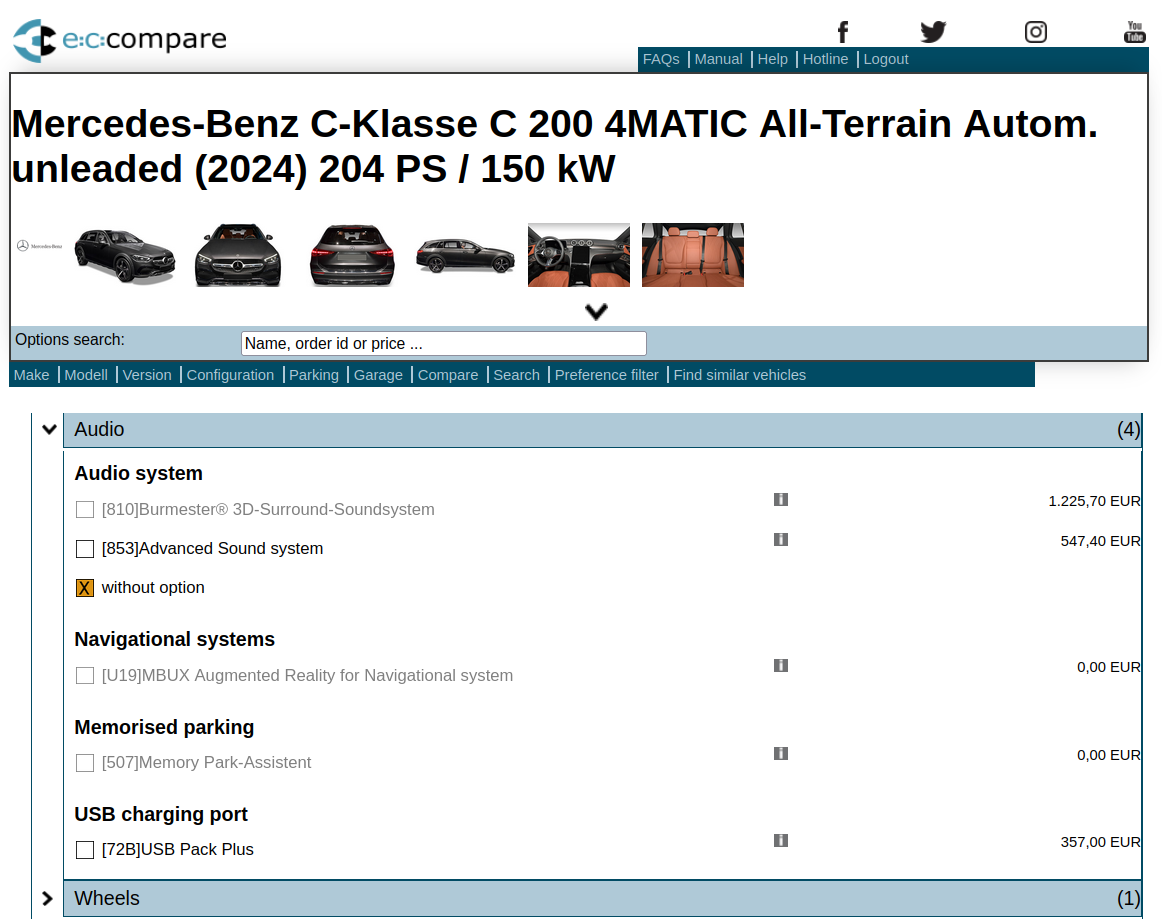Open Find similar vehicles
This screenshot has height=919, width=1162.
[740, 375]
